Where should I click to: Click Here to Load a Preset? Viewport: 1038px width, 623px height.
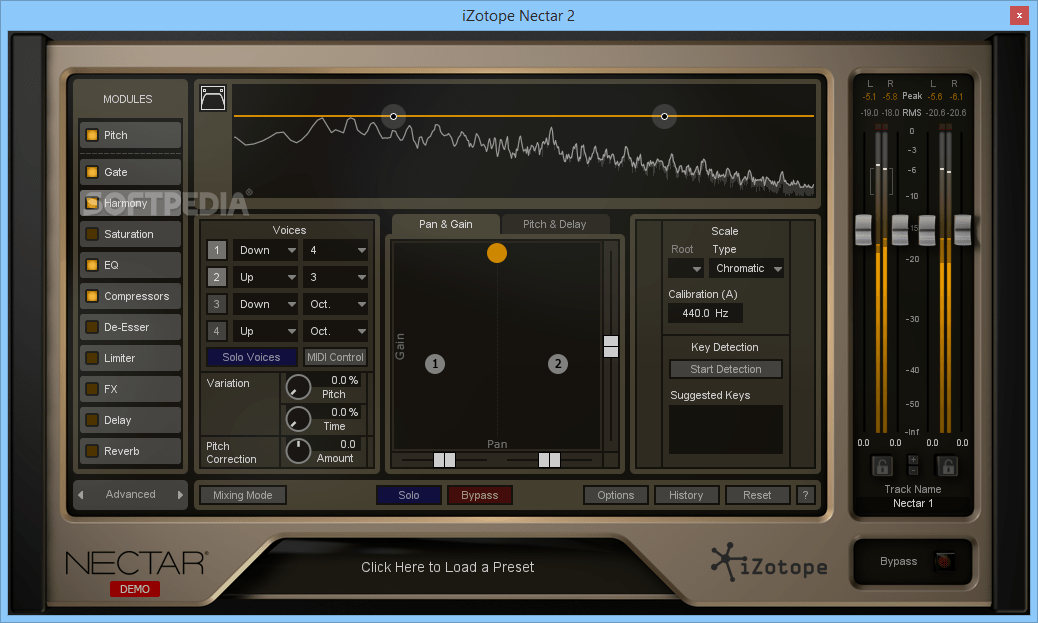[448, 566]
